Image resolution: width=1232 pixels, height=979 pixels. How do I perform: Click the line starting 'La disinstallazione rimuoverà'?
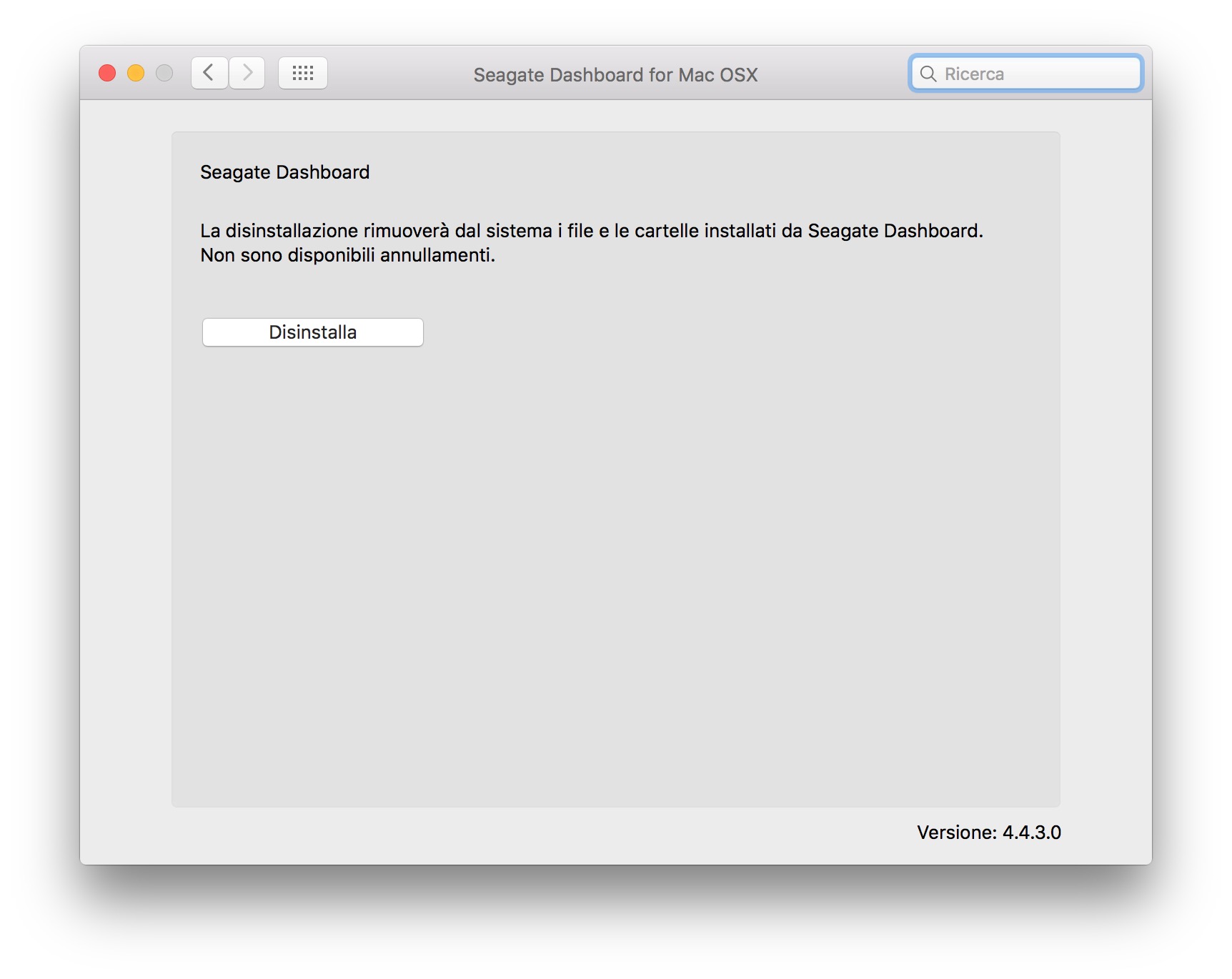(x=592, y=231)
